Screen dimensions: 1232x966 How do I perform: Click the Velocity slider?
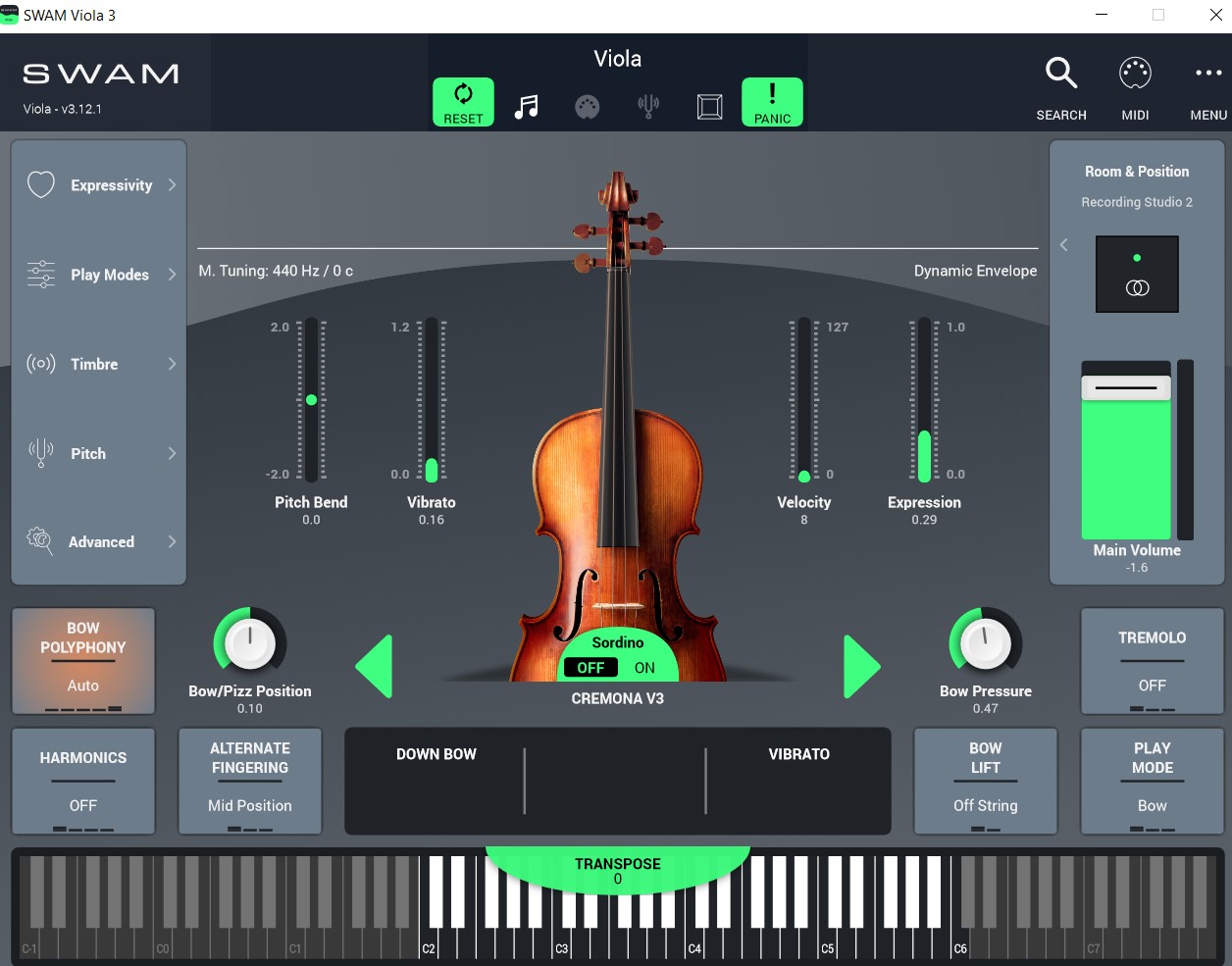coord(804,399)
